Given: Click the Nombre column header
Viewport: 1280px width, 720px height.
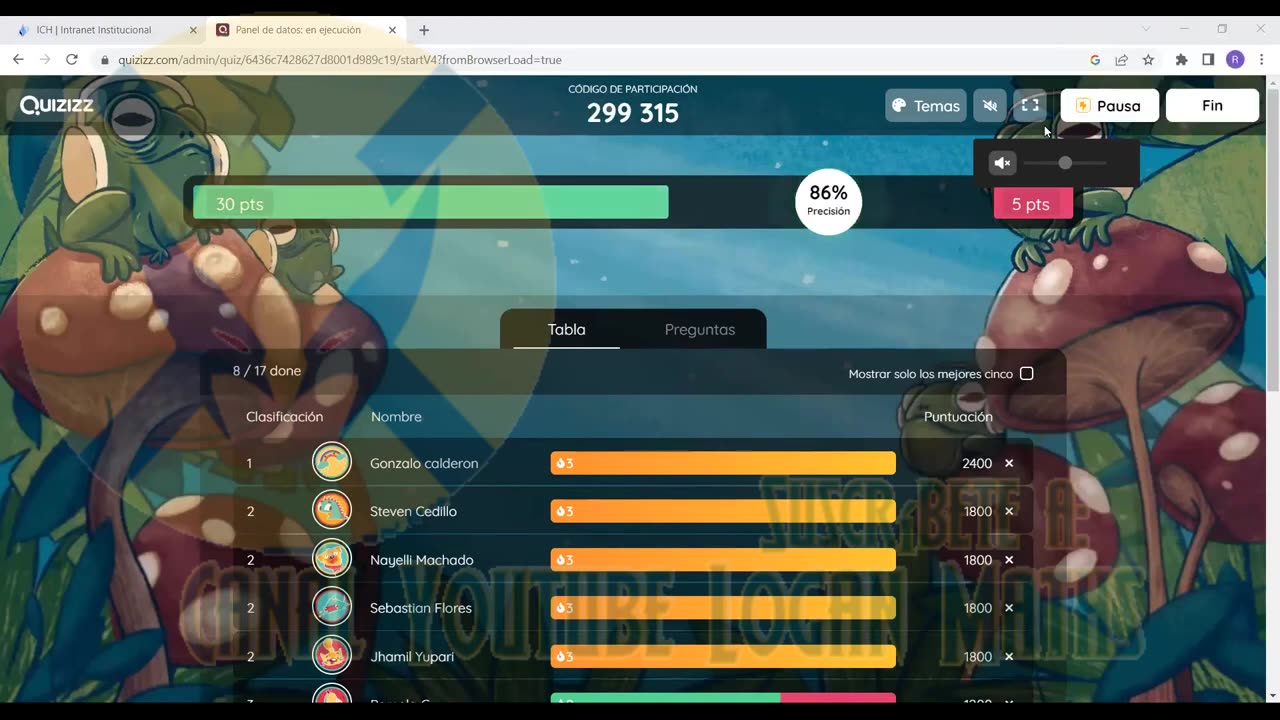Looking at the screenshot, I should pos(396,417).
